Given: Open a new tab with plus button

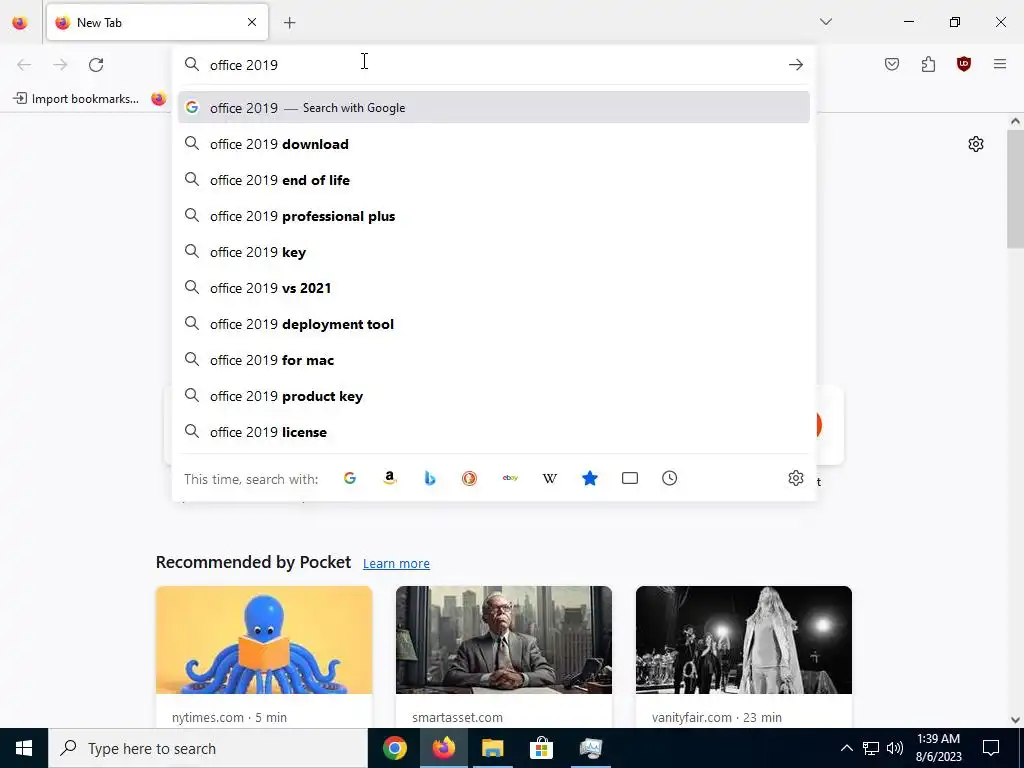Looking at the screenshot, I should pyautogui.click(x=289, y=23).
